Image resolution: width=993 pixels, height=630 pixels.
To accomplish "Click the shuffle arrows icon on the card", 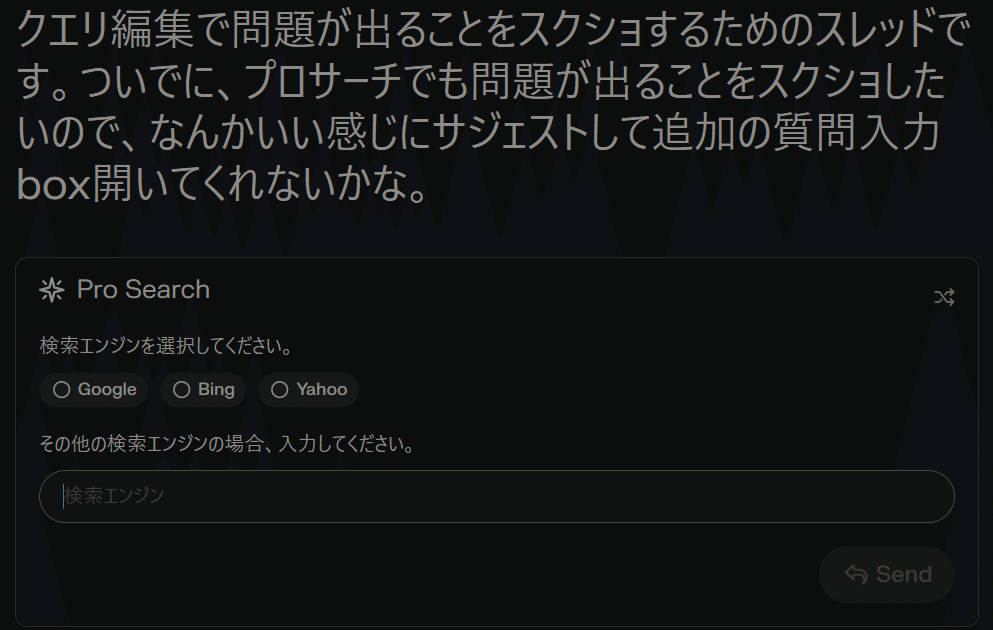I will 944,297.
